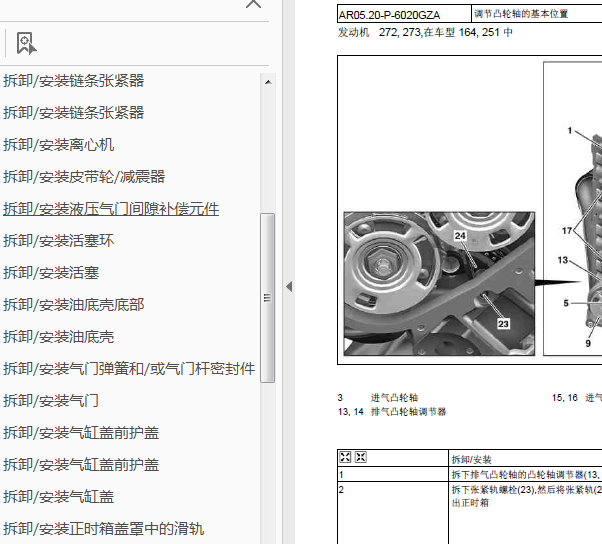Open second bookmark 拆卸/安装气缸盖前护盖
Image resolution: width=602 pixels, height=544 pixels.
click(x=81, y=465)
